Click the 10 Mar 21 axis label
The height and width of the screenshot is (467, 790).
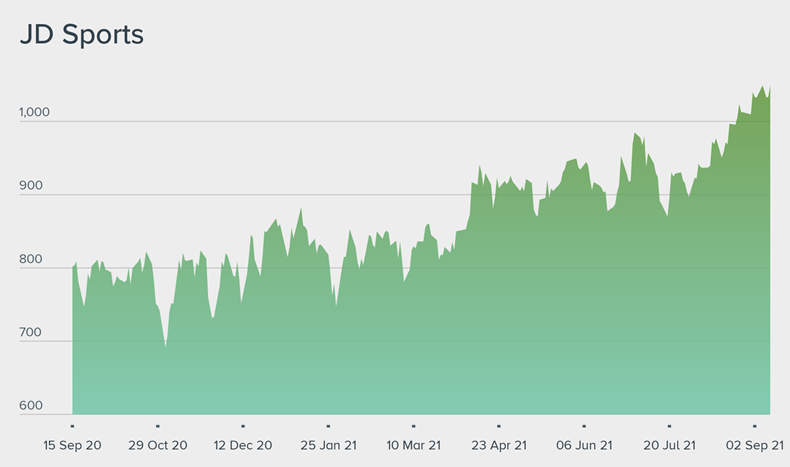point(413,444)
